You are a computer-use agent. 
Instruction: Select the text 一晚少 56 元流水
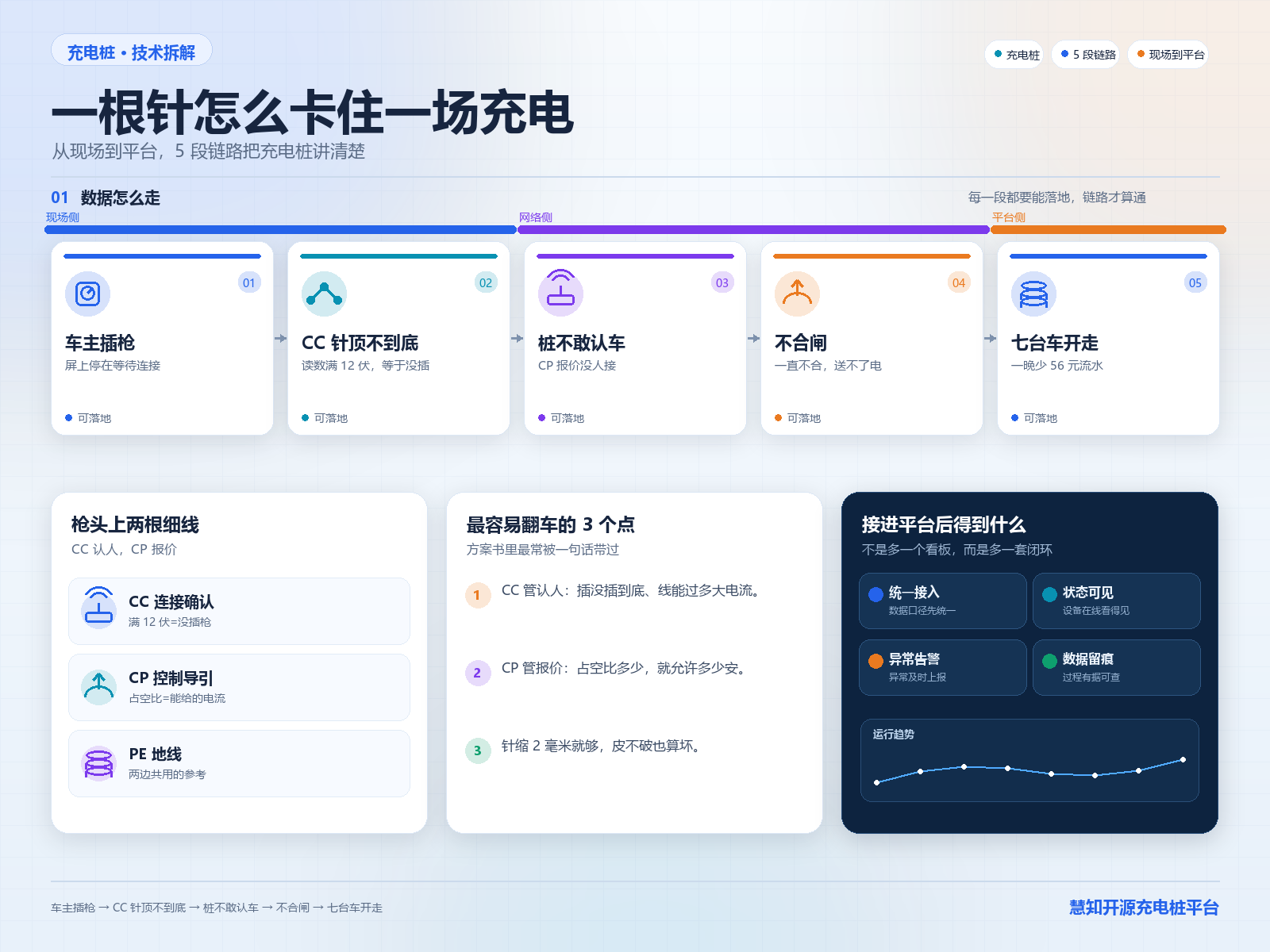(1057, 366)
